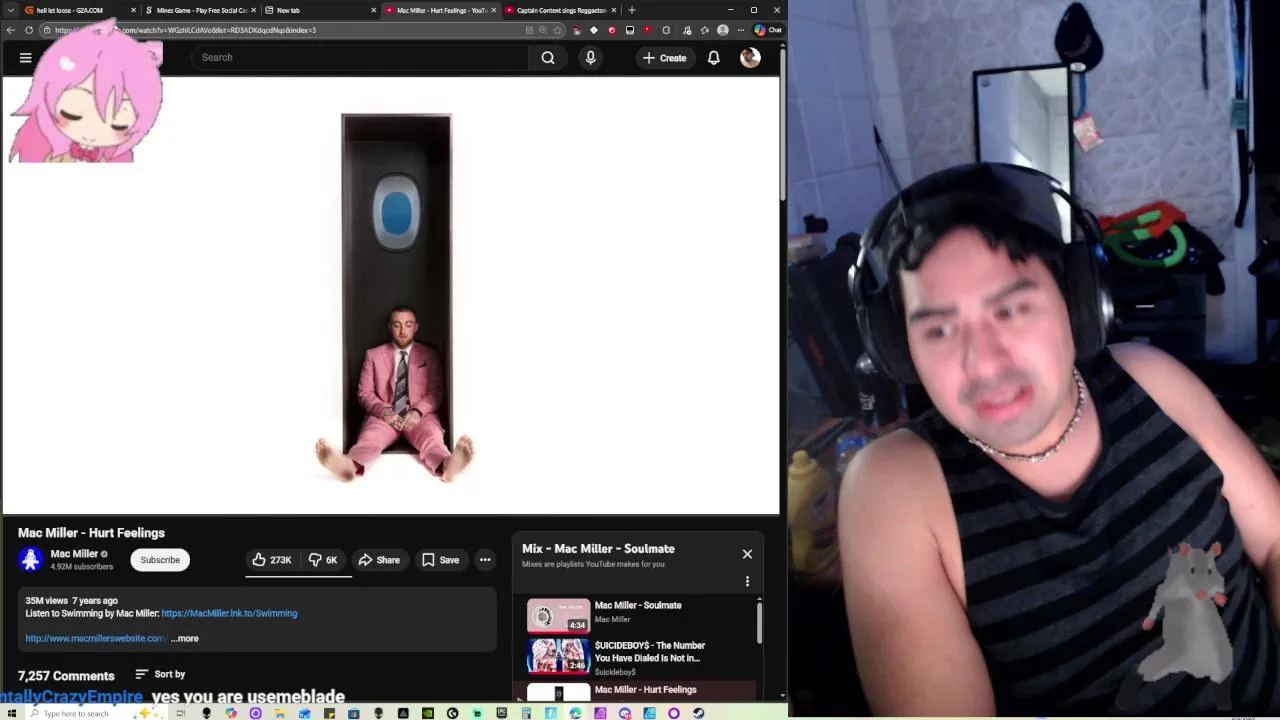Image resolution: width=1280 pixels, height=720 pixels.
Task: Switch to the New tab tab
Action: click(x=320, y=10)
